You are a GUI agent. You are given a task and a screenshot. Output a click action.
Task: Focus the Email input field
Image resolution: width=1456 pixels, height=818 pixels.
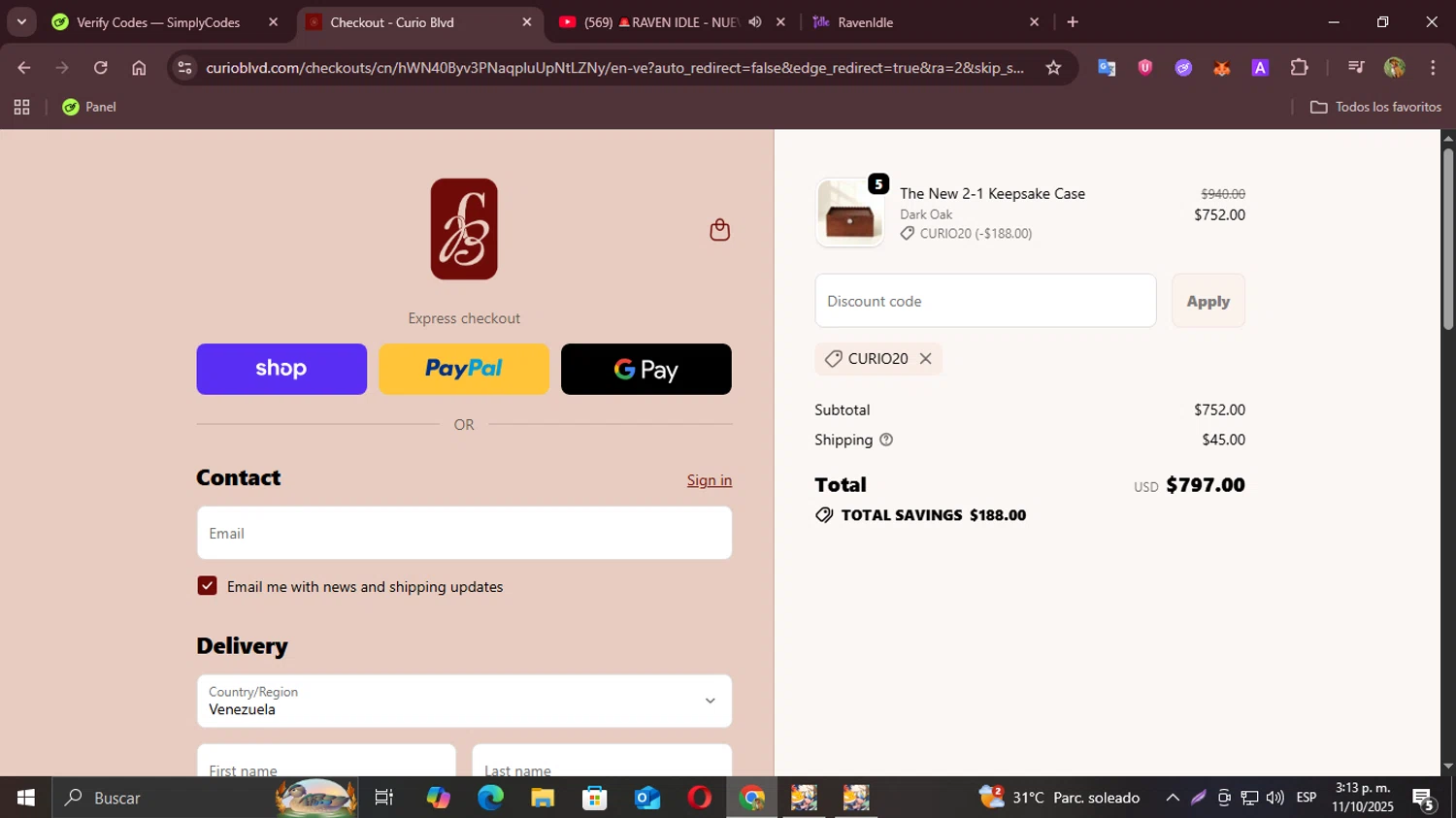[x=464, y=533]
